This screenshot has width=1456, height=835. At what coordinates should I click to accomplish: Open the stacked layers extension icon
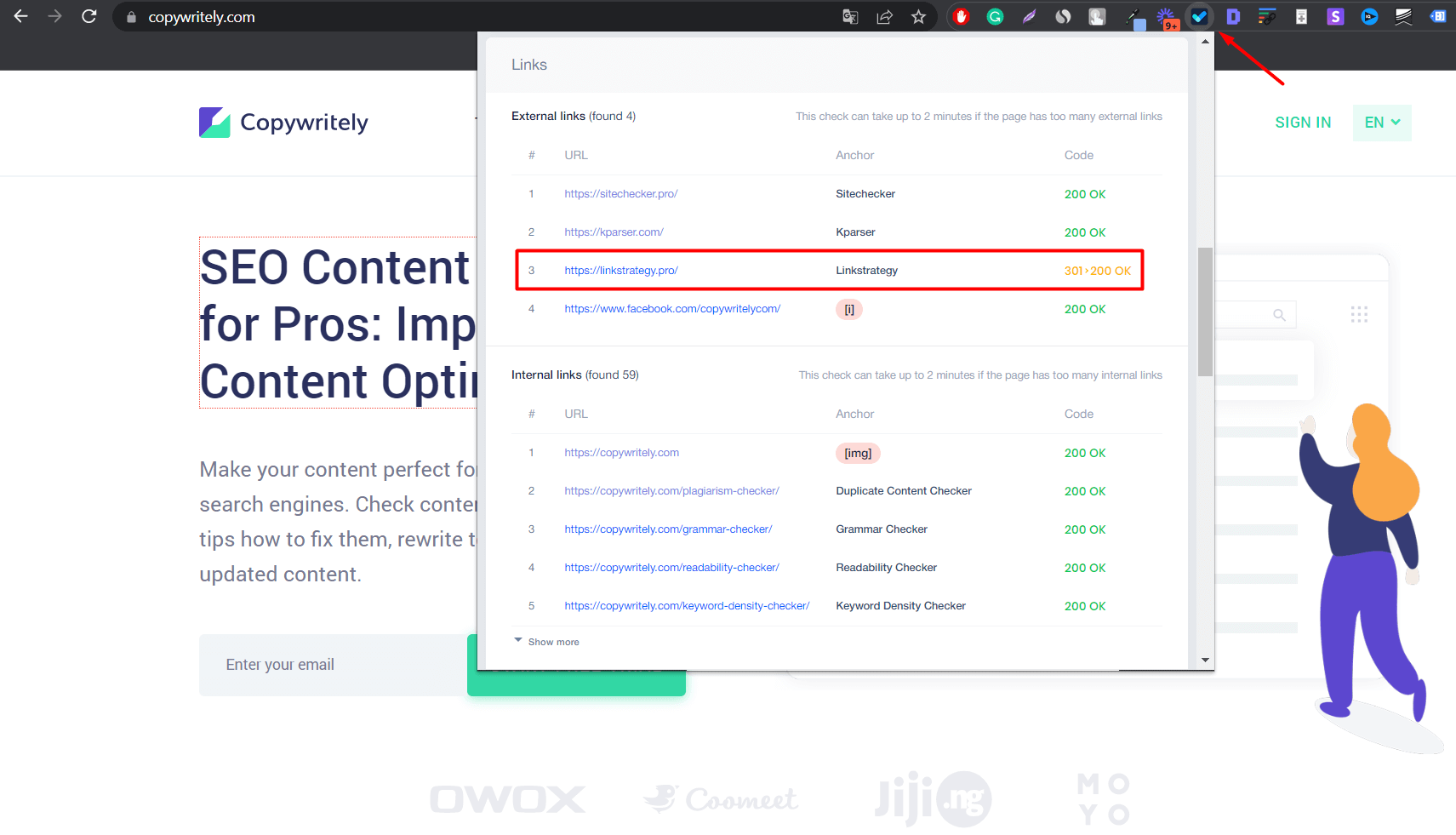[x=1403, y=16]
